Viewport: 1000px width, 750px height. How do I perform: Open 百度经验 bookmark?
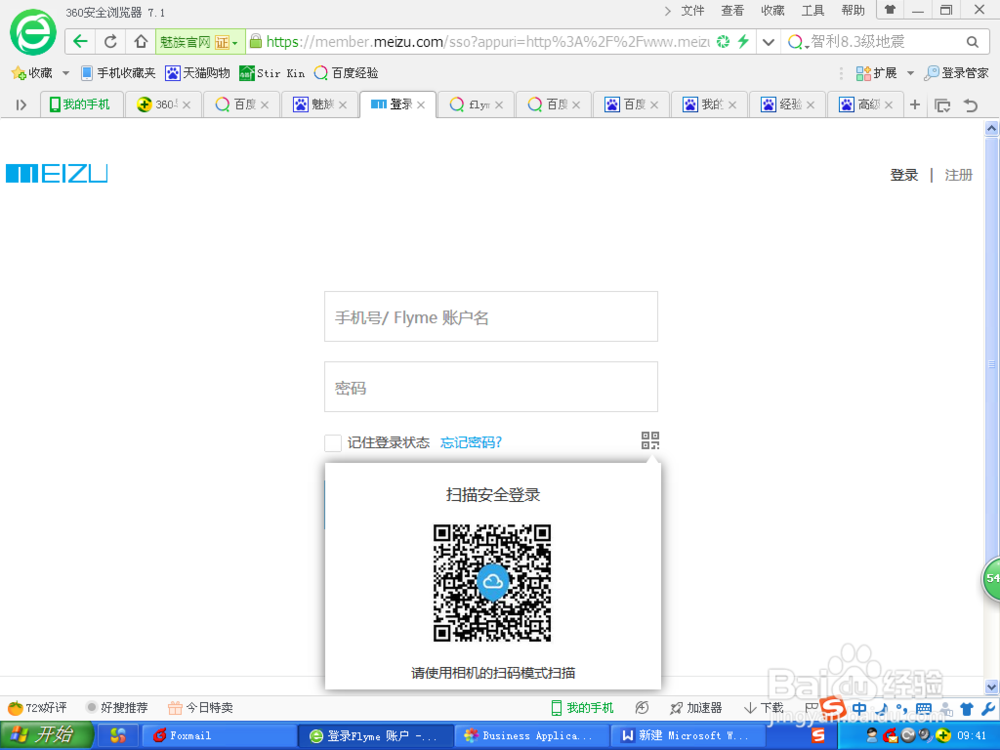[346, 73]
